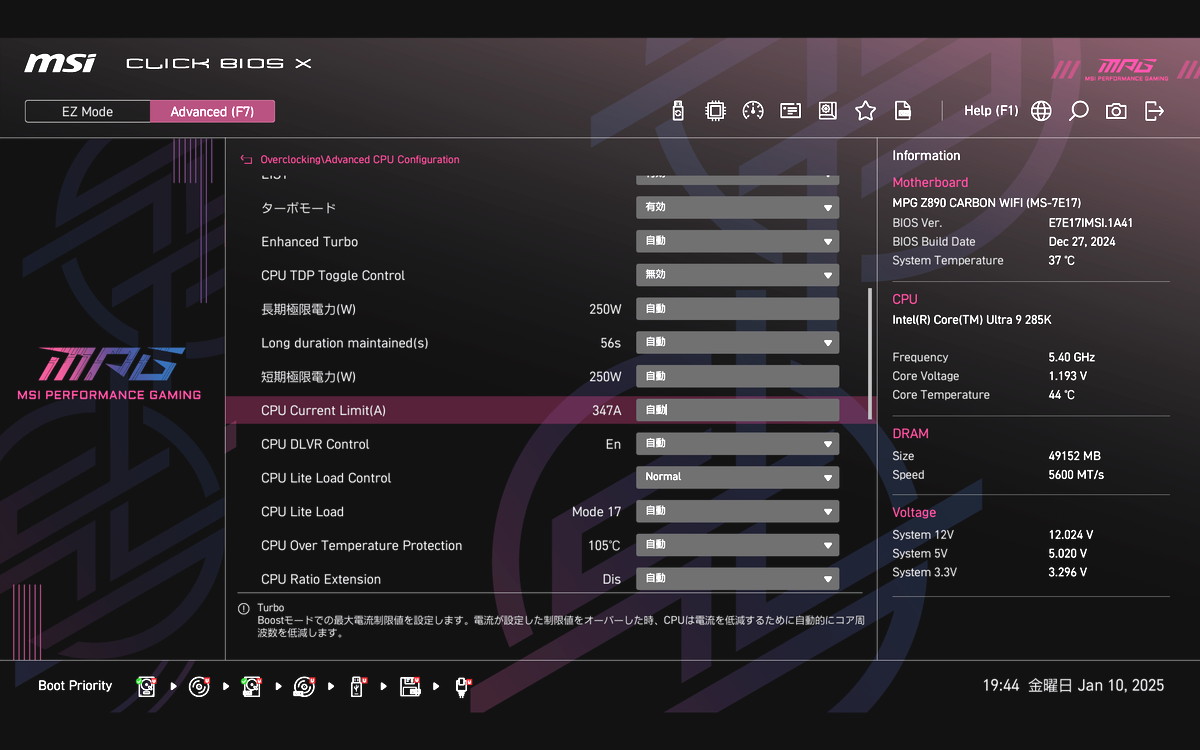Open the motherboard hardware monitor icon

[828, 111]
